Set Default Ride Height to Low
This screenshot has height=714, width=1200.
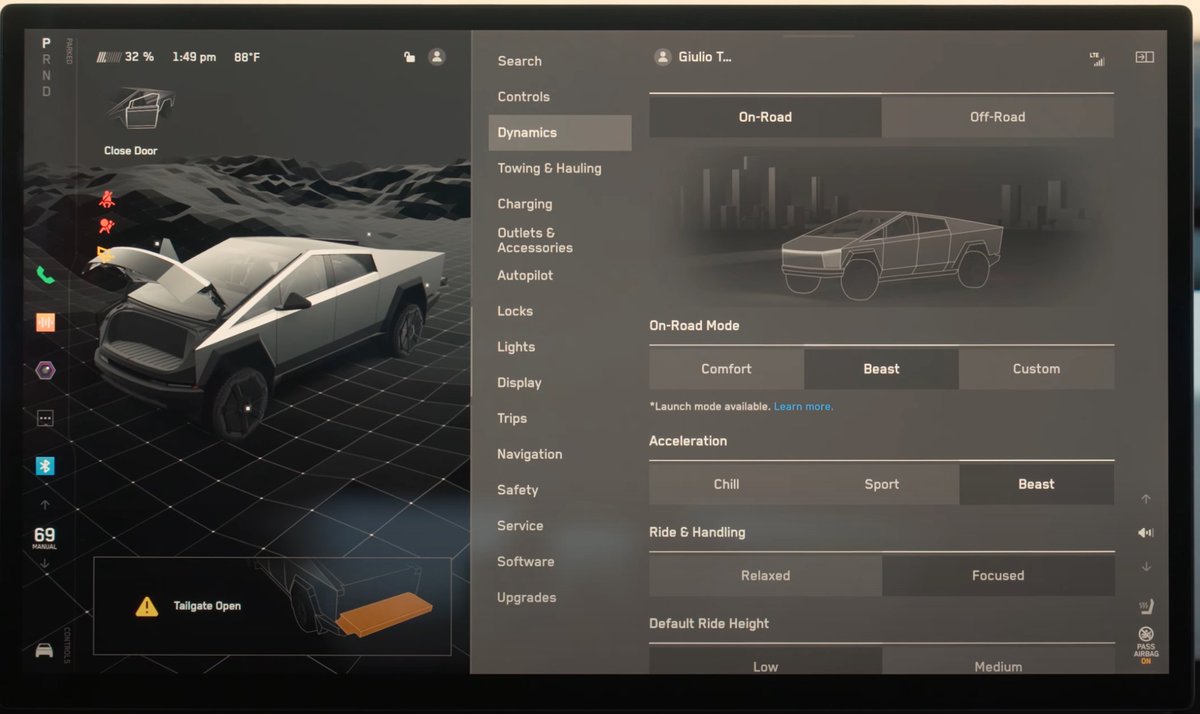[x=766, y=661]
